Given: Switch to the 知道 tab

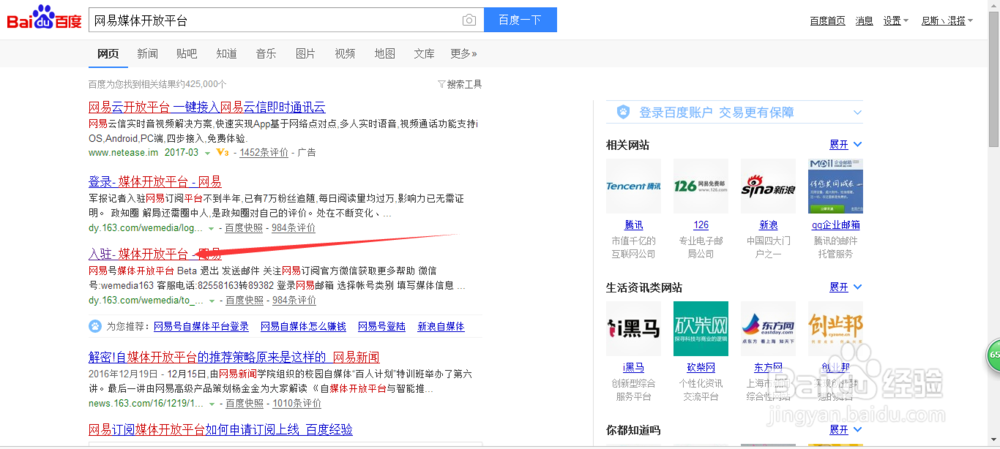Looking at the screenshot, I should click(226, 54).
